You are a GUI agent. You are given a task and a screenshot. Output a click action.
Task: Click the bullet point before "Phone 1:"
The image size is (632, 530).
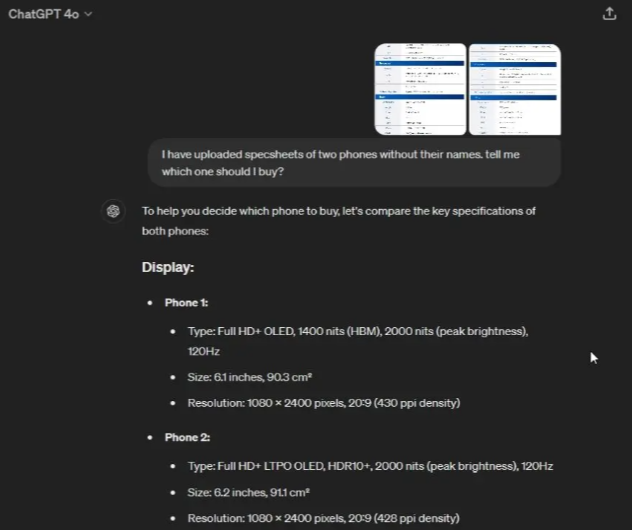[x=151, y=303]
